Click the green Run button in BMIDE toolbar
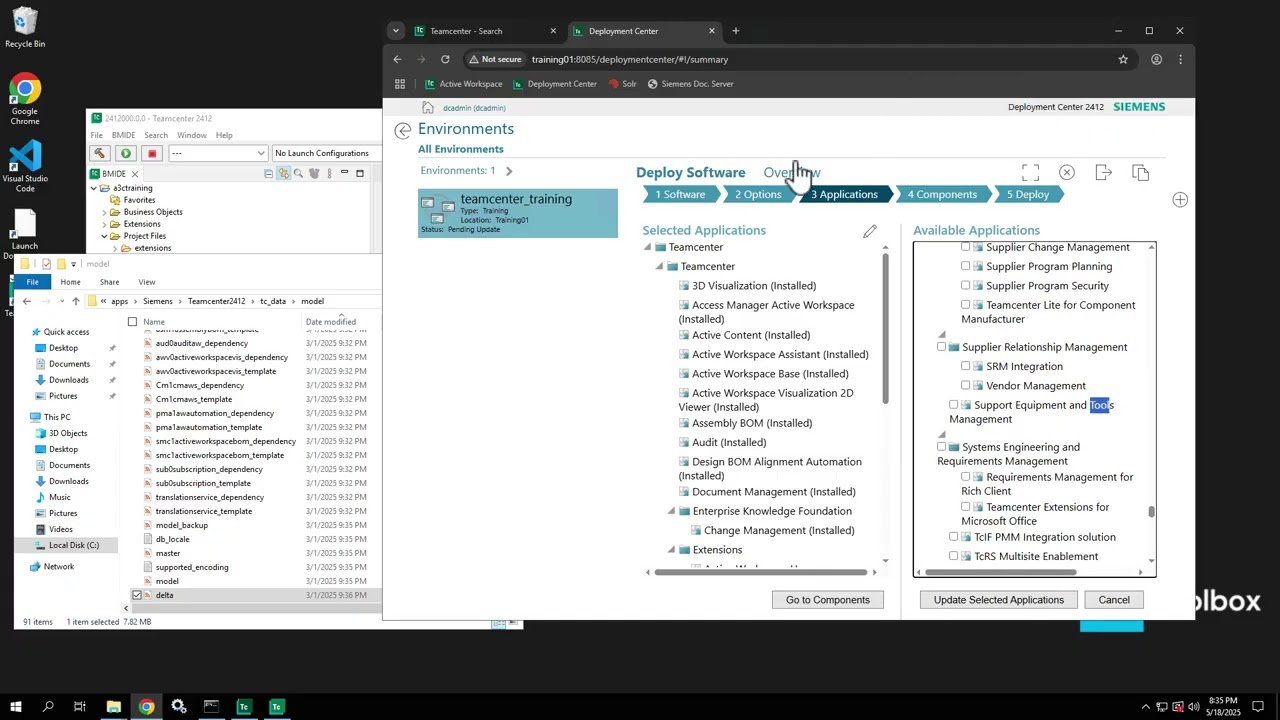Image resolution: width=1280 pixels, height=720 pixels. pos(126,153)
